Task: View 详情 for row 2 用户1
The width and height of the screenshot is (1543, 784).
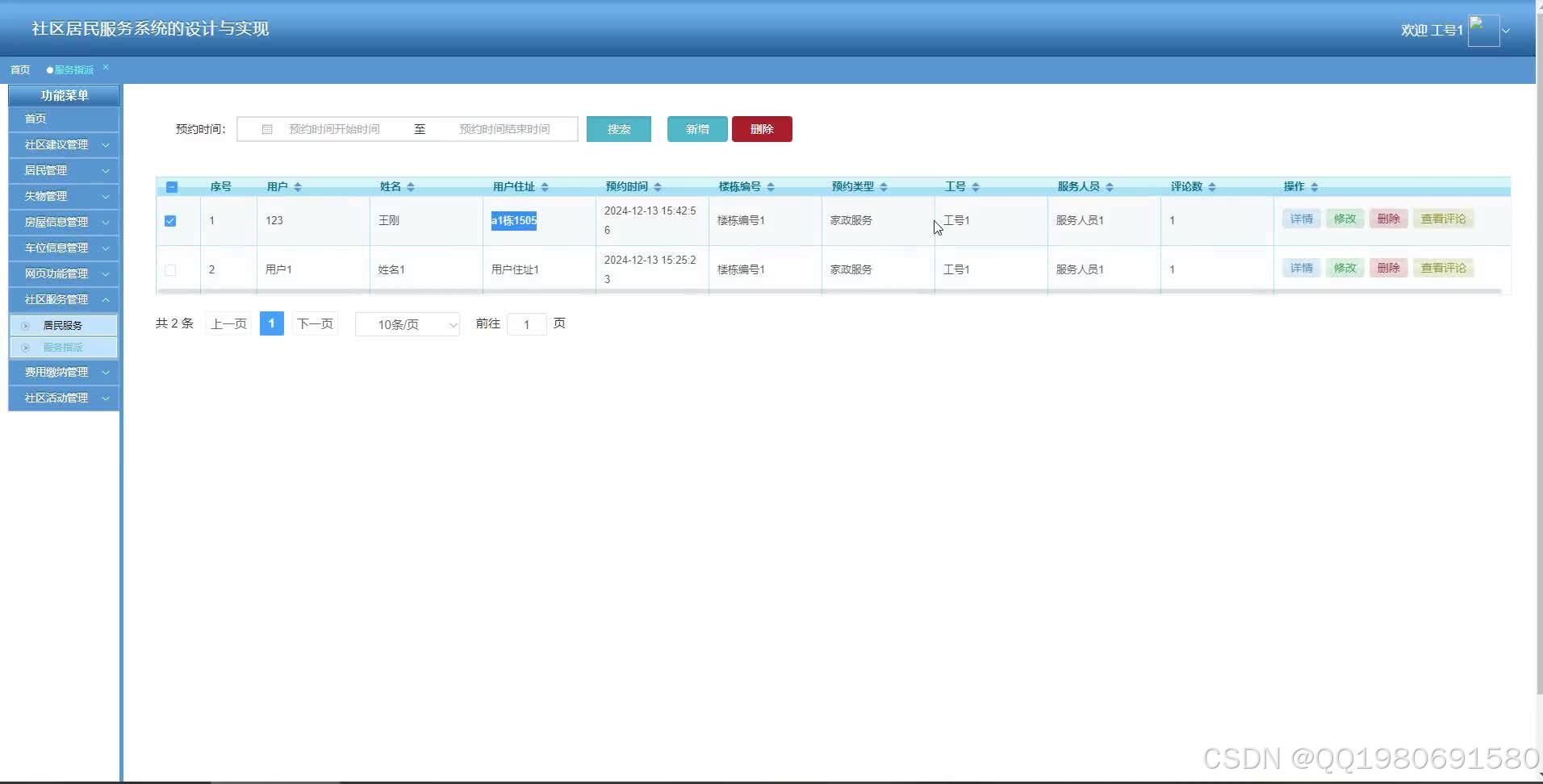Action: (1302, 269)
